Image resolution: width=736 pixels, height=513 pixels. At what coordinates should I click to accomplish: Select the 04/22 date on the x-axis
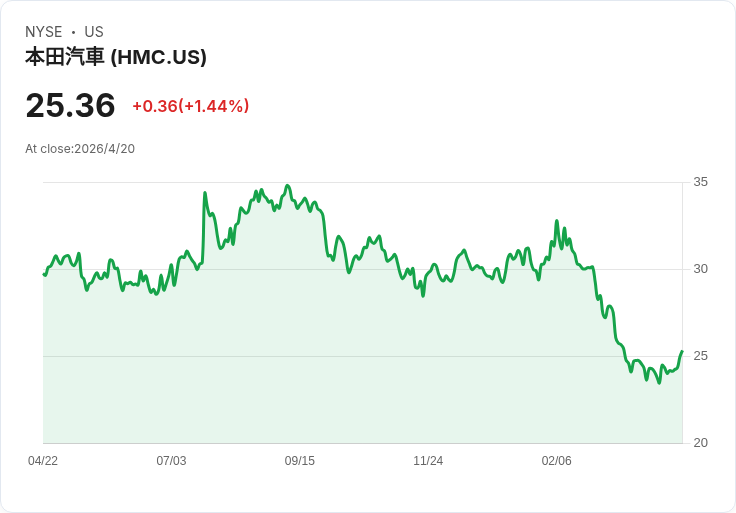coord(43,461)
